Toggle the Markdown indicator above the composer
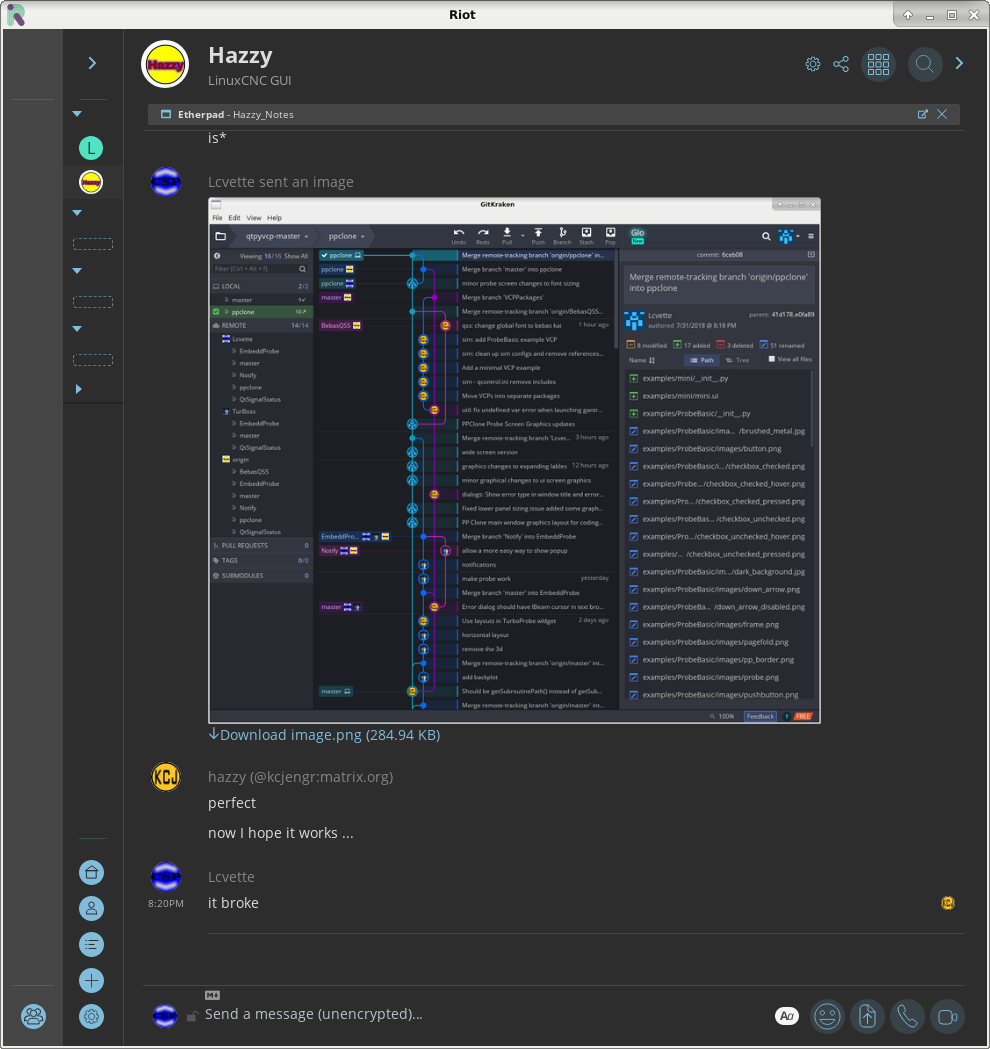990x1049 pixels. point(212,995)
